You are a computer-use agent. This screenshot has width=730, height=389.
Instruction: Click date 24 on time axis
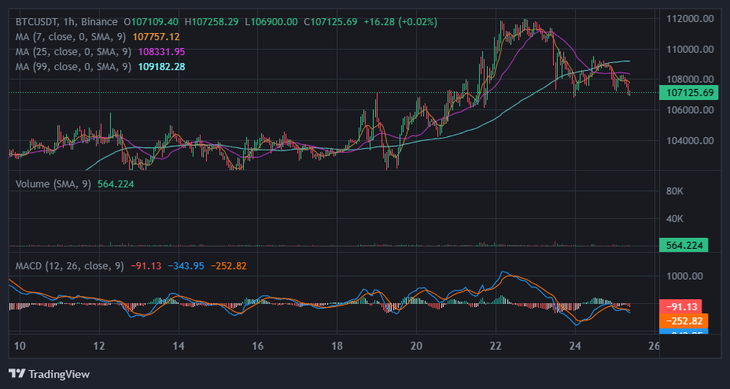(575, 346)
